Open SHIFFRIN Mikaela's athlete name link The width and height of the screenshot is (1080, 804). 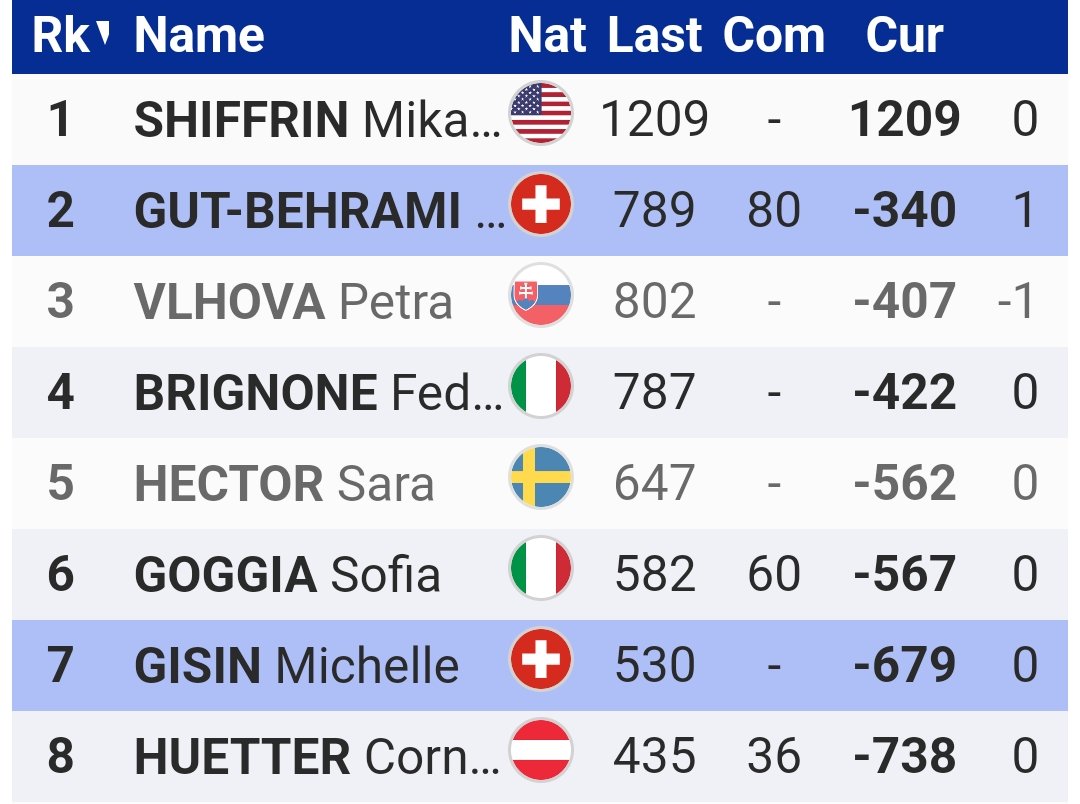[x=317, y=119]
